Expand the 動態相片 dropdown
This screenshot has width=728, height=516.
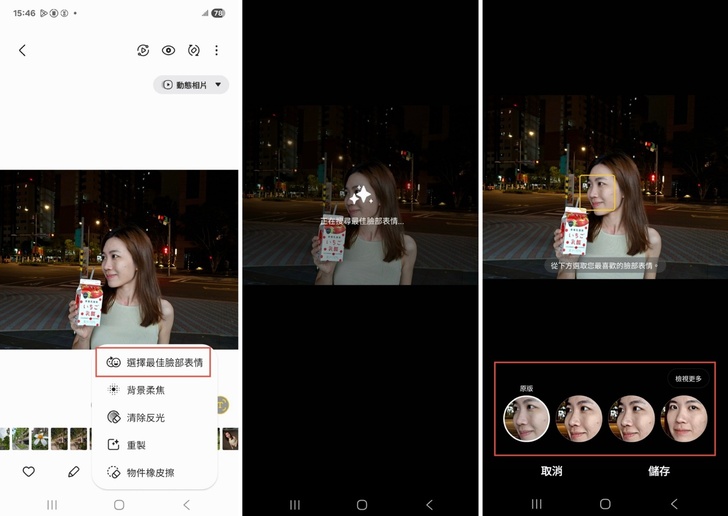point(191,85)
